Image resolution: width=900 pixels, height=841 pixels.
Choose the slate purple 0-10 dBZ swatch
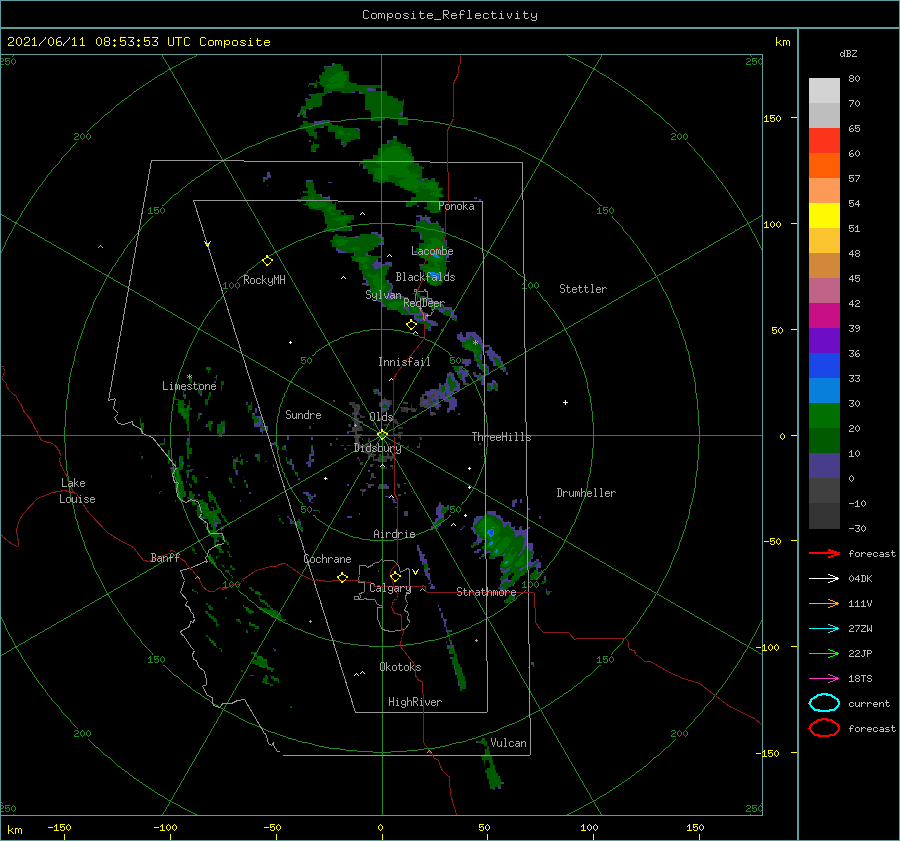click(824, 466)
